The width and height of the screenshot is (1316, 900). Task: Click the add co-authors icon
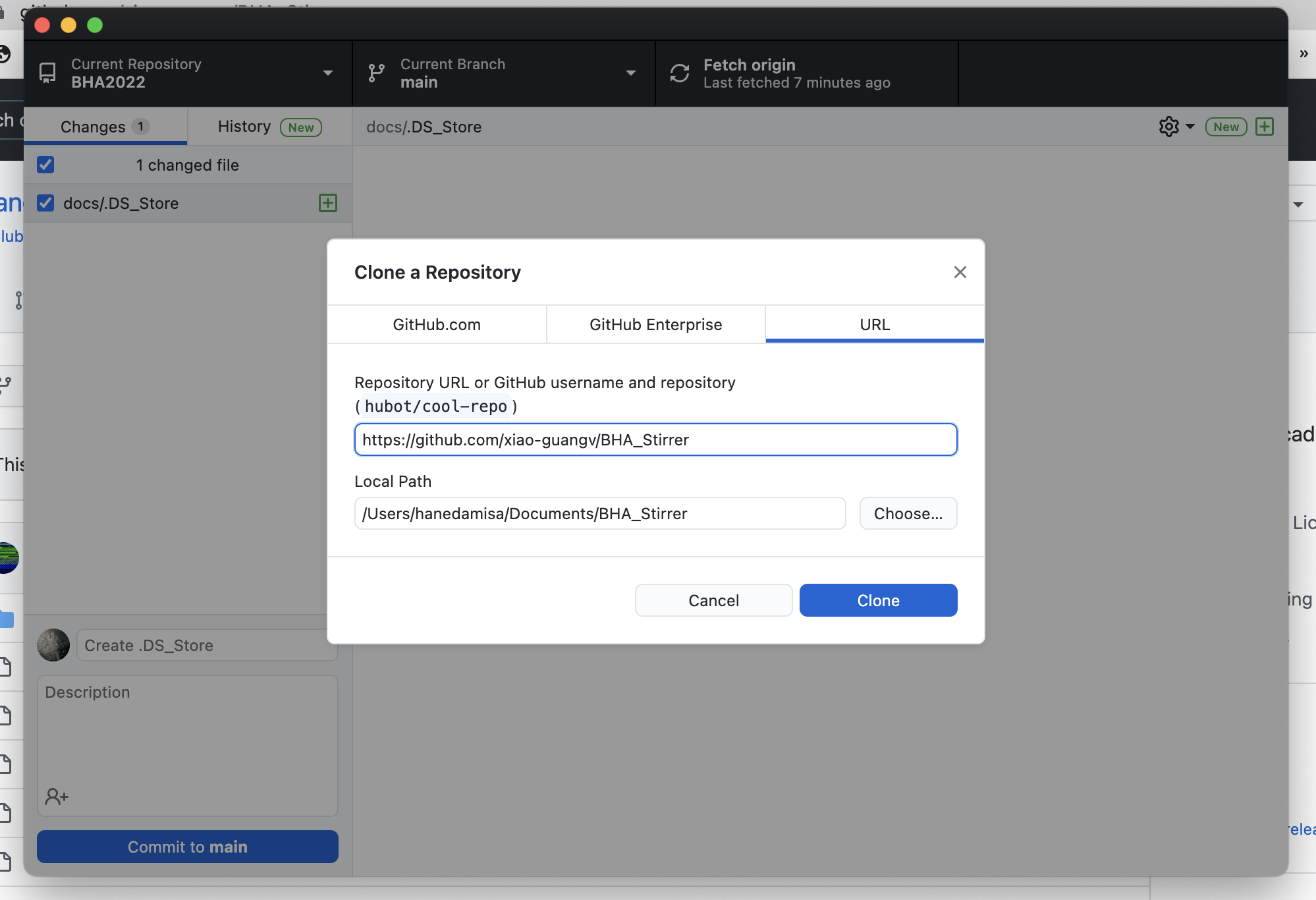pyautogui.click(x=57, y=797)
